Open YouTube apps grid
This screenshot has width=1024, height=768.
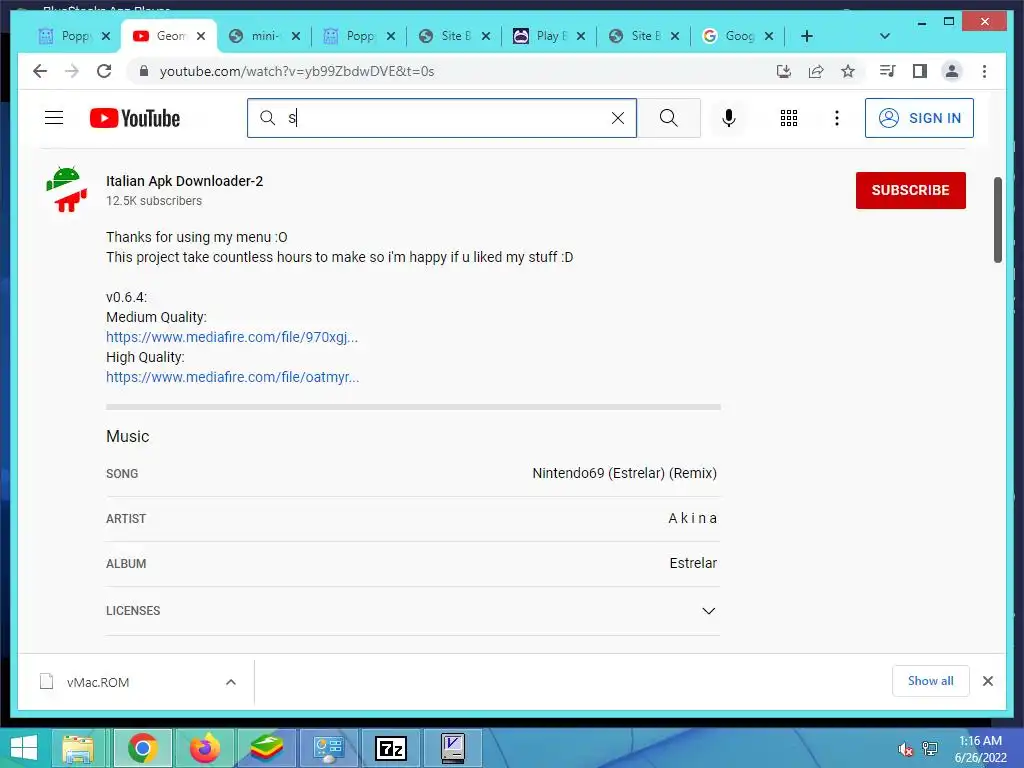pos(789,118)
